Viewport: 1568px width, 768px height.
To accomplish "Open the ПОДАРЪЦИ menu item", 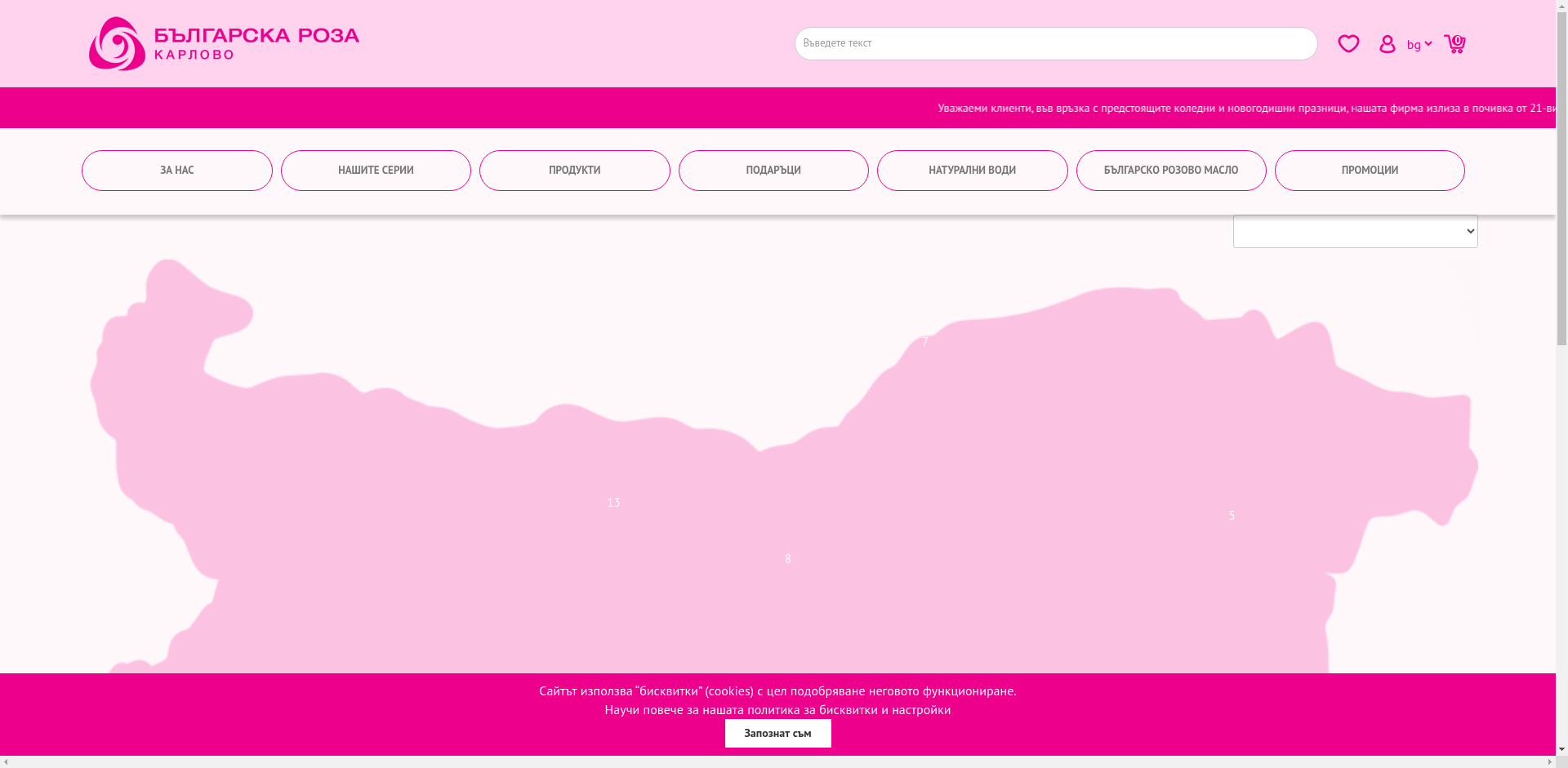I will click(773, 171).
